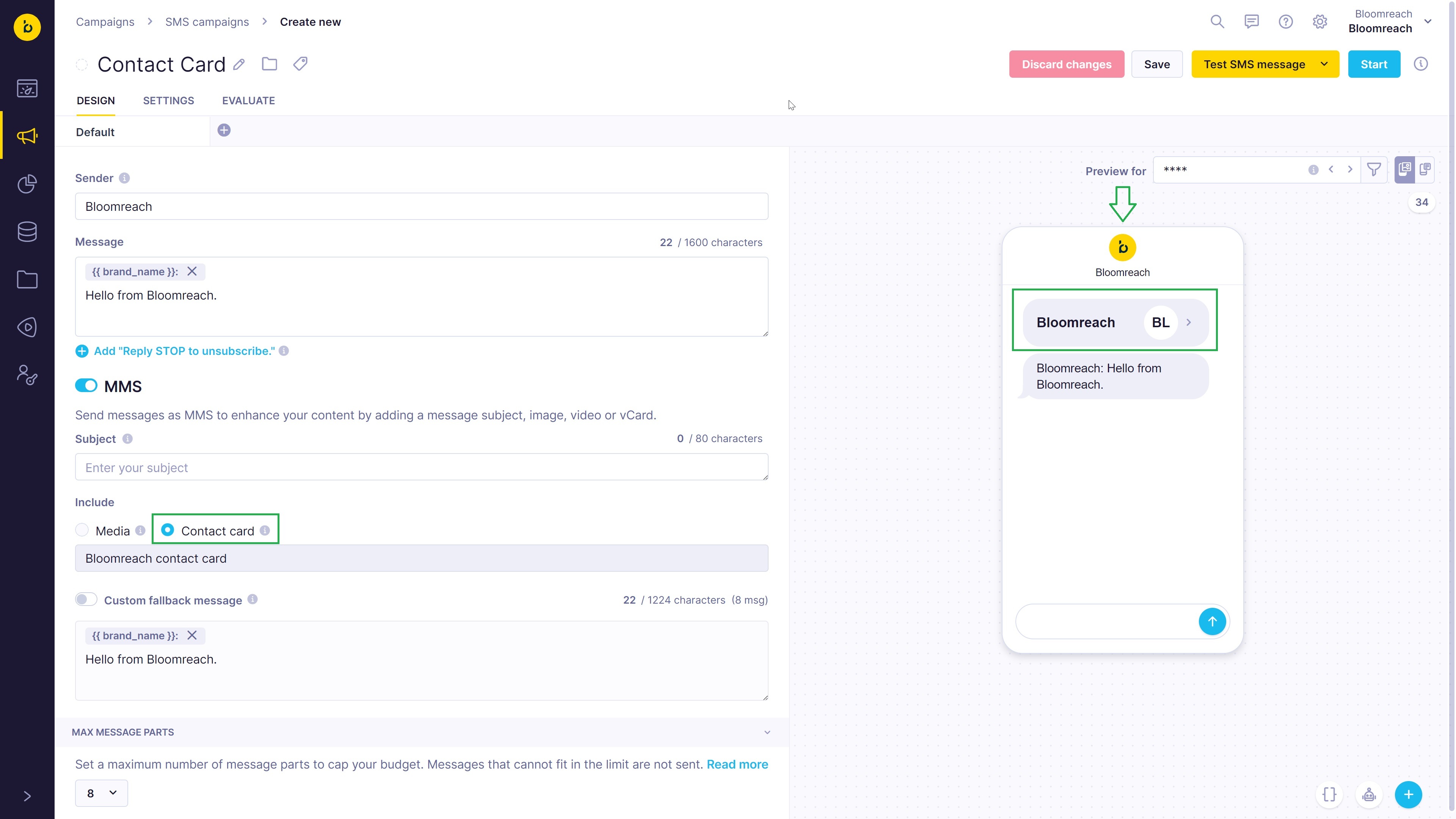Screen dimensions: 1456x819
Task: Click the filter funnel icon in the preview bar
Action: coord(1373,169)
